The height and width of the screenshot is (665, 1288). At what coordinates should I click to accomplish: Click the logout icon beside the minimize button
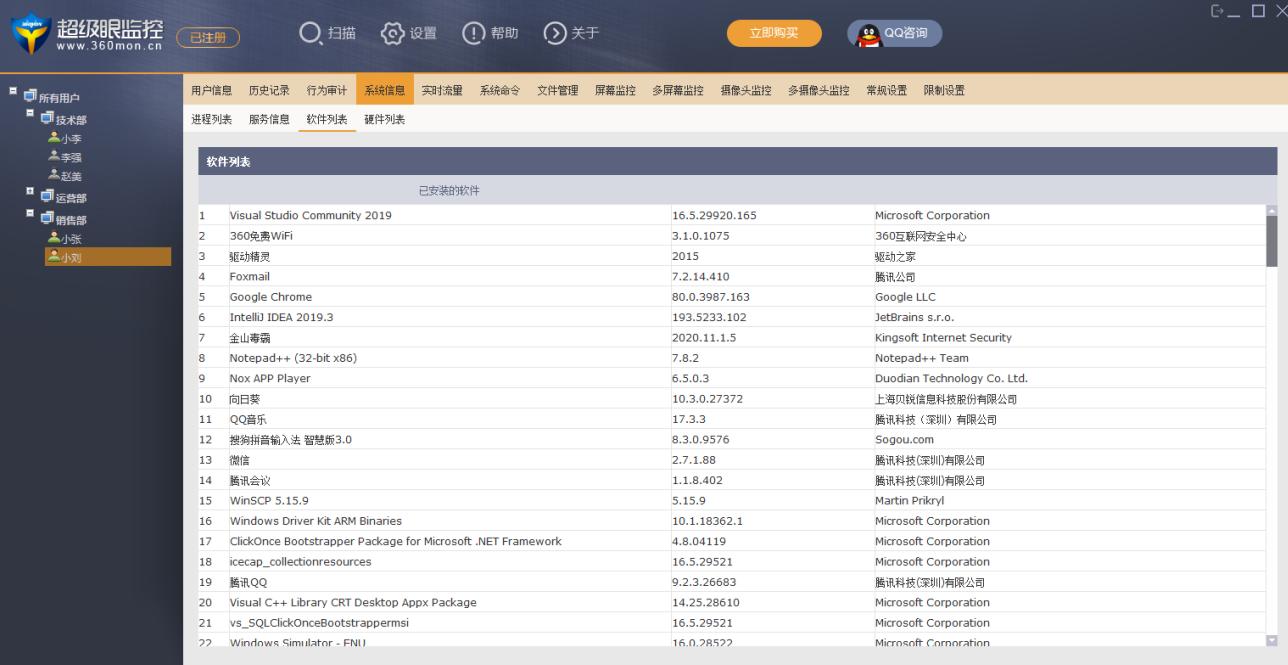pyautogui.click(x=1217, y=11)
